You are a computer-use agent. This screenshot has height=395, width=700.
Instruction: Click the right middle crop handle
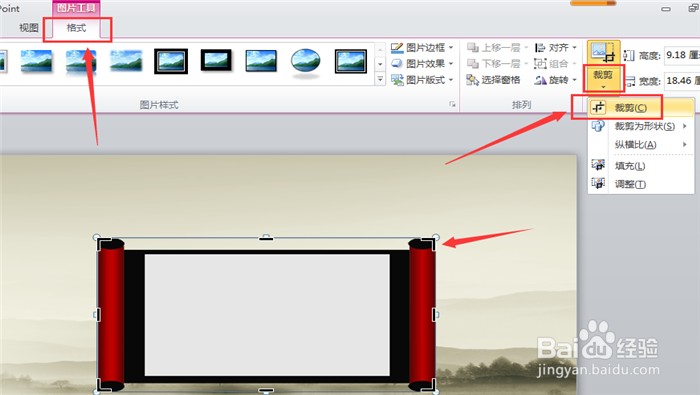click(434, 315)
